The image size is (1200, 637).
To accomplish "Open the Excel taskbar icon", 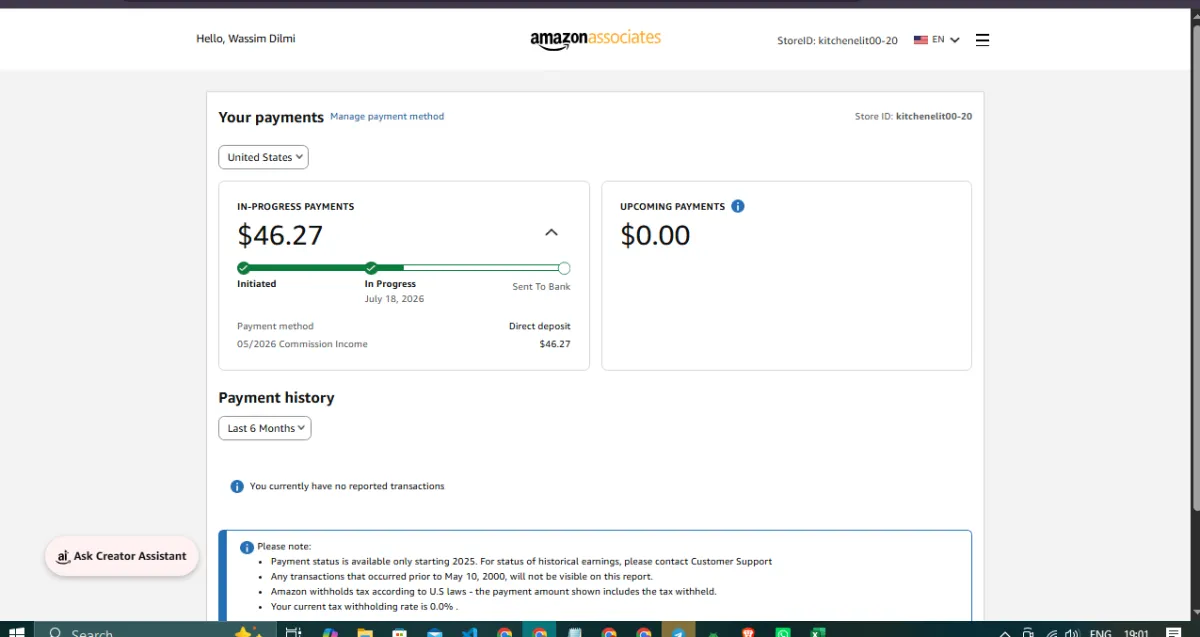I will pyautogui.click(x=818, y=632).
